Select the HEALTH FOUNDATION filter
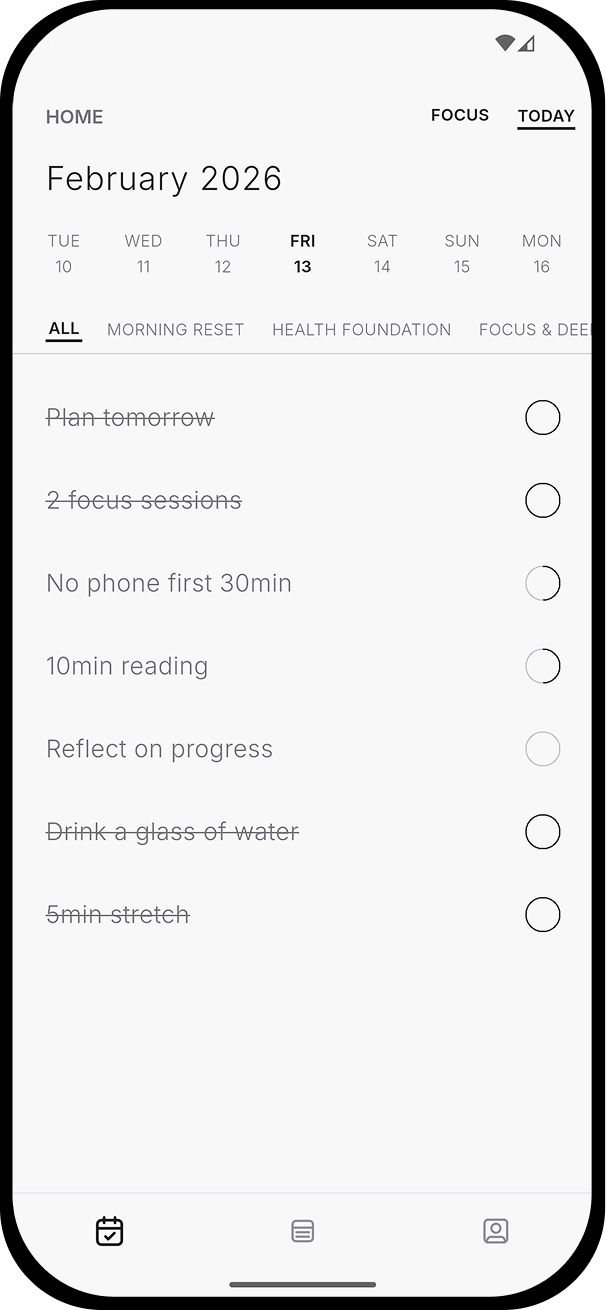 coord(361,329)
